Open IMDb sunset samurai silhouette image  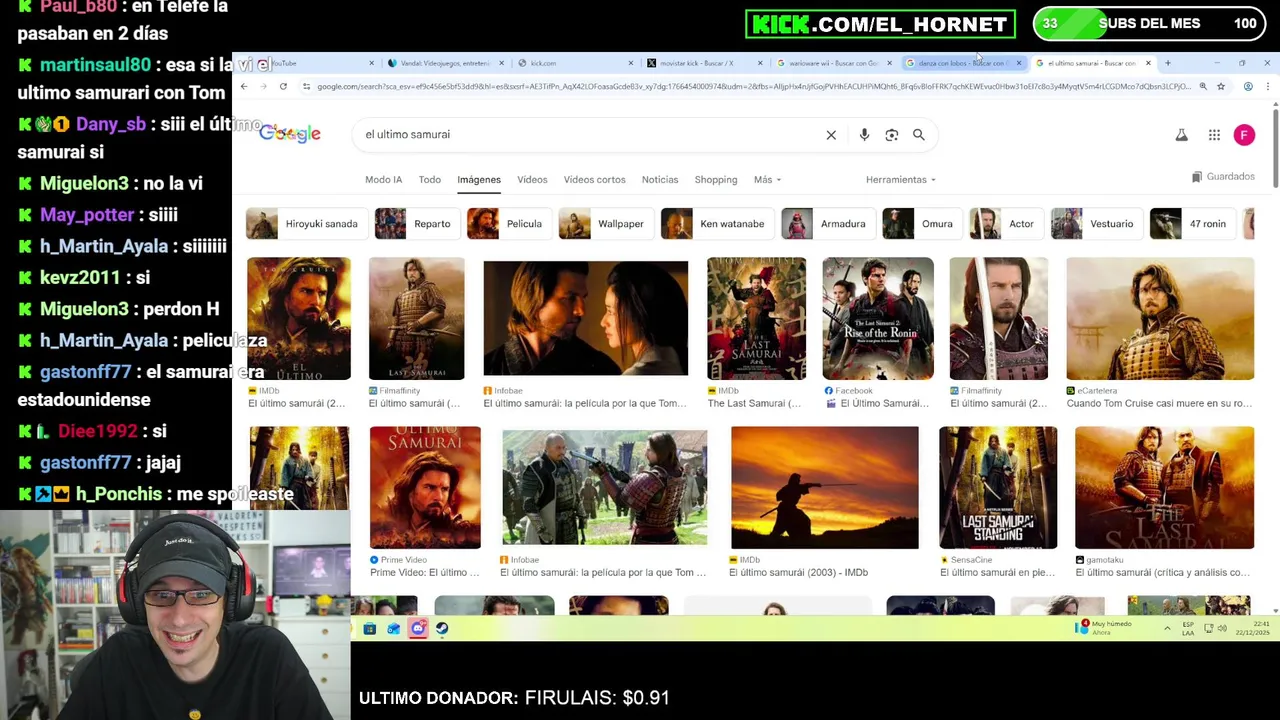click(824, 487)
